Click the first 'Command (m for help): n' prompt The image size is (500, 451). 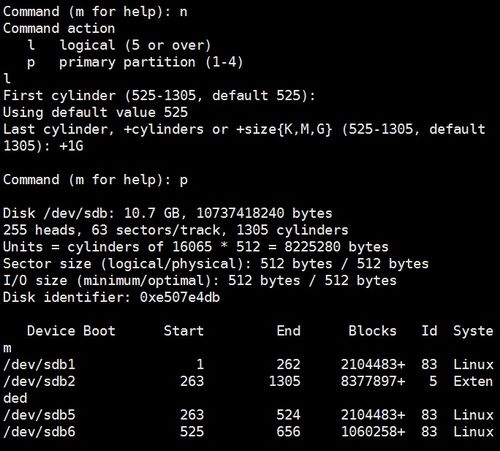95,12
